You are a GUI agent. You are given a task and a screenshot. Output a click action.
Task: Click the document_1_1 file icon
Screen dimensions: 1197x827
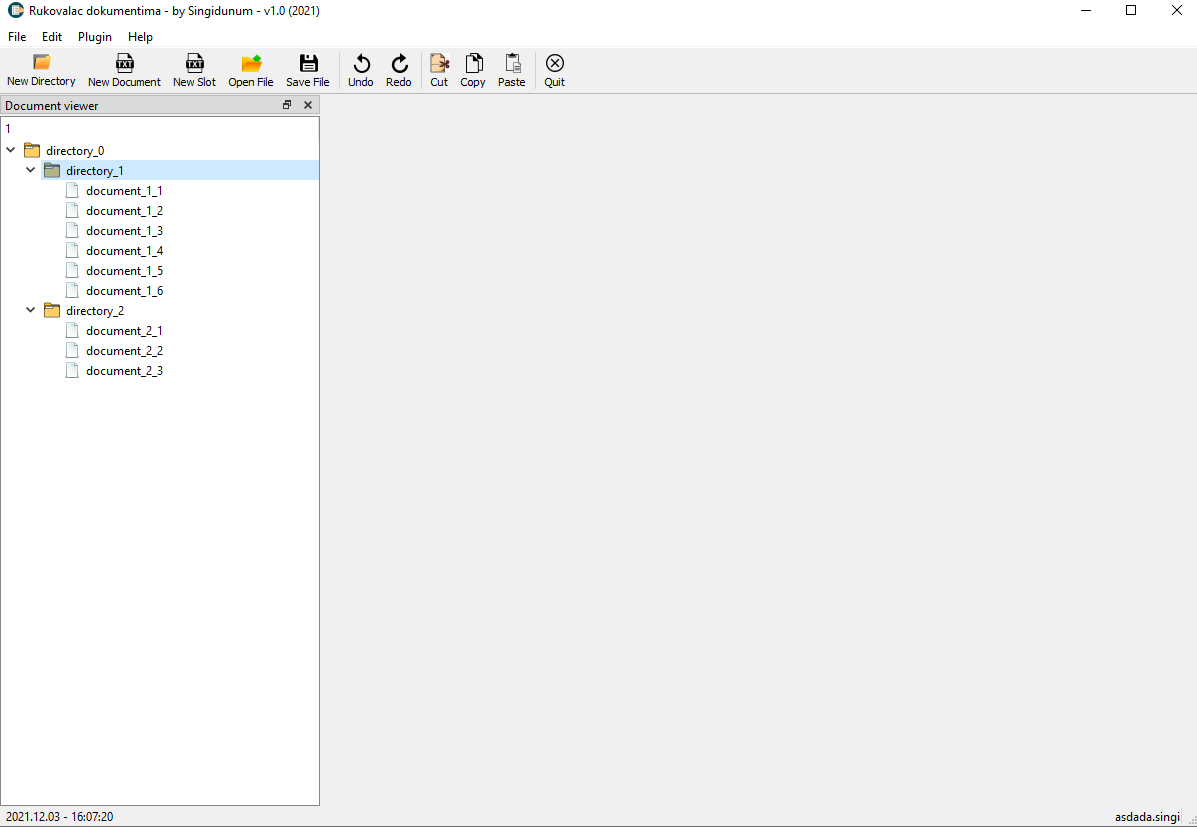72,190
